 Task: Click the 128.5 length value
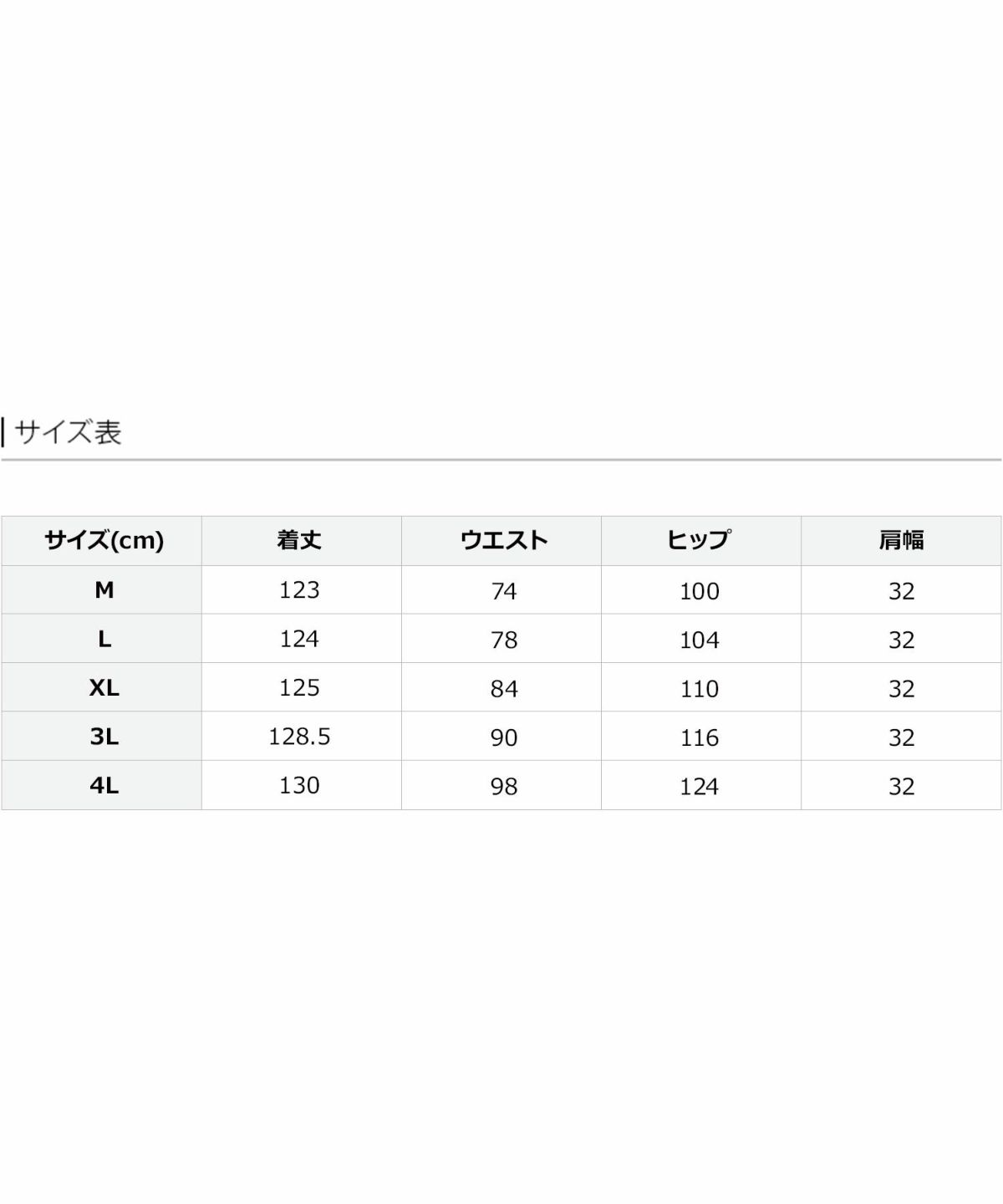[299, 737]
